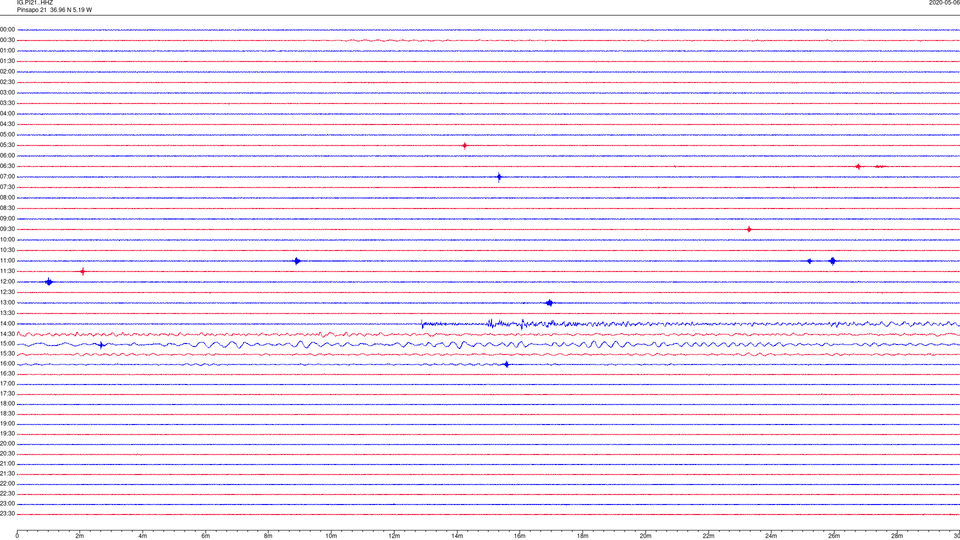
Task: Select the 18m axis tick label
Action: pyautogui.click(x=583, y=536)
